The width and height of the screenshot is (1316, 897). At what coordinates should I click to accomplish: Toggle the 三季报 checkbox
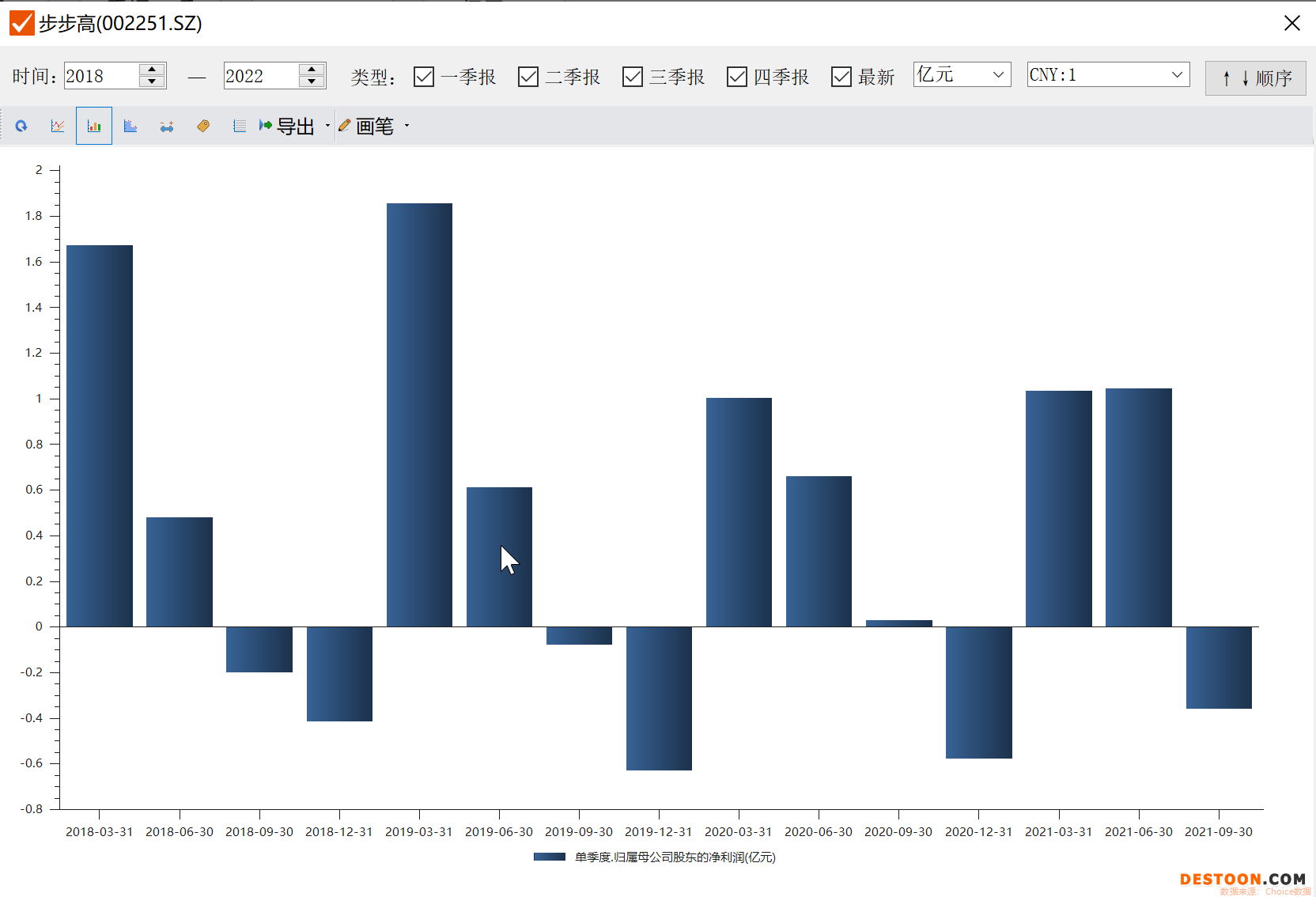pos(633,77)
